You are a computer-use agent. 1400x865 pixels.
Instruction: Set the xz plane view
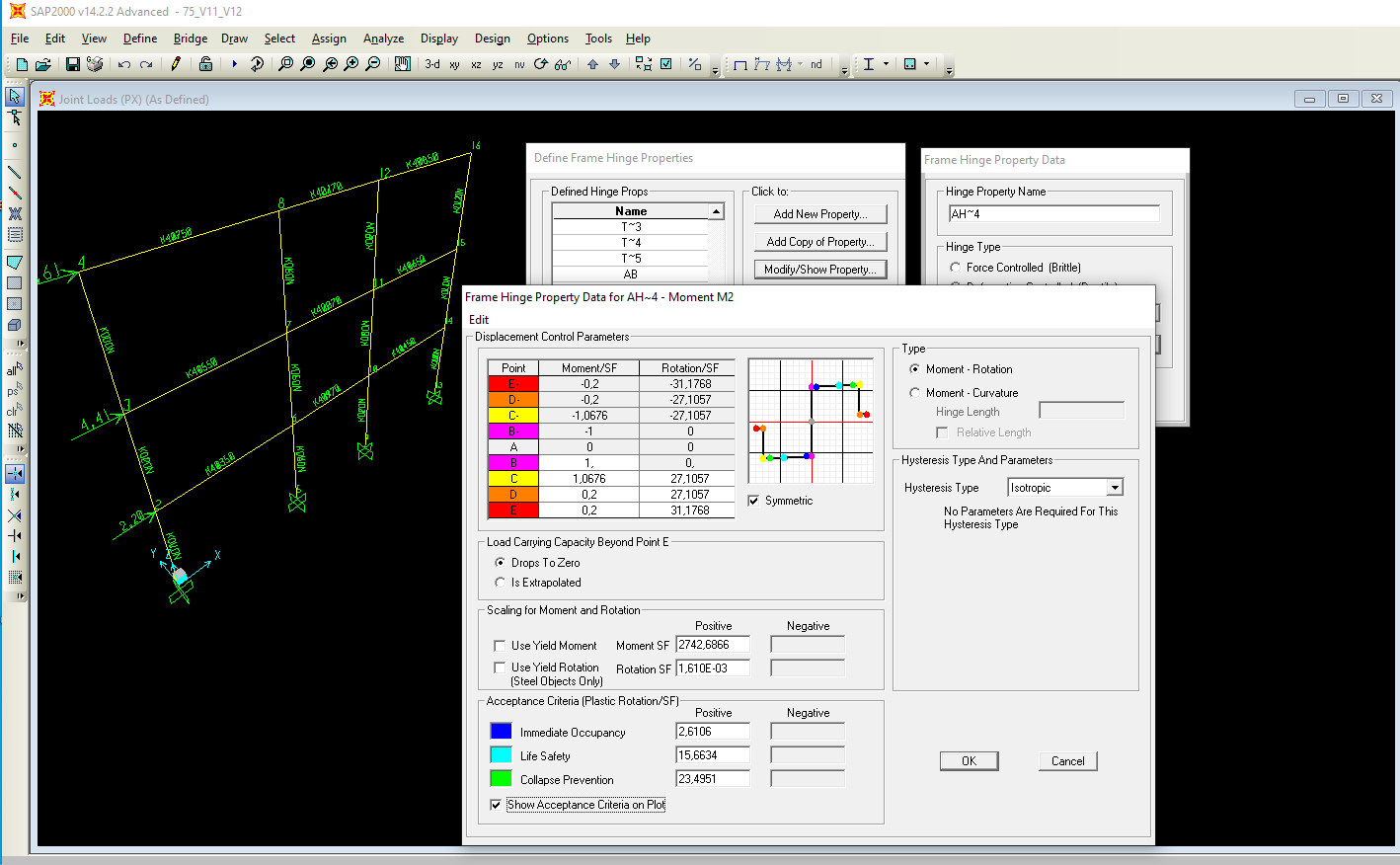[x=476, y=64]
